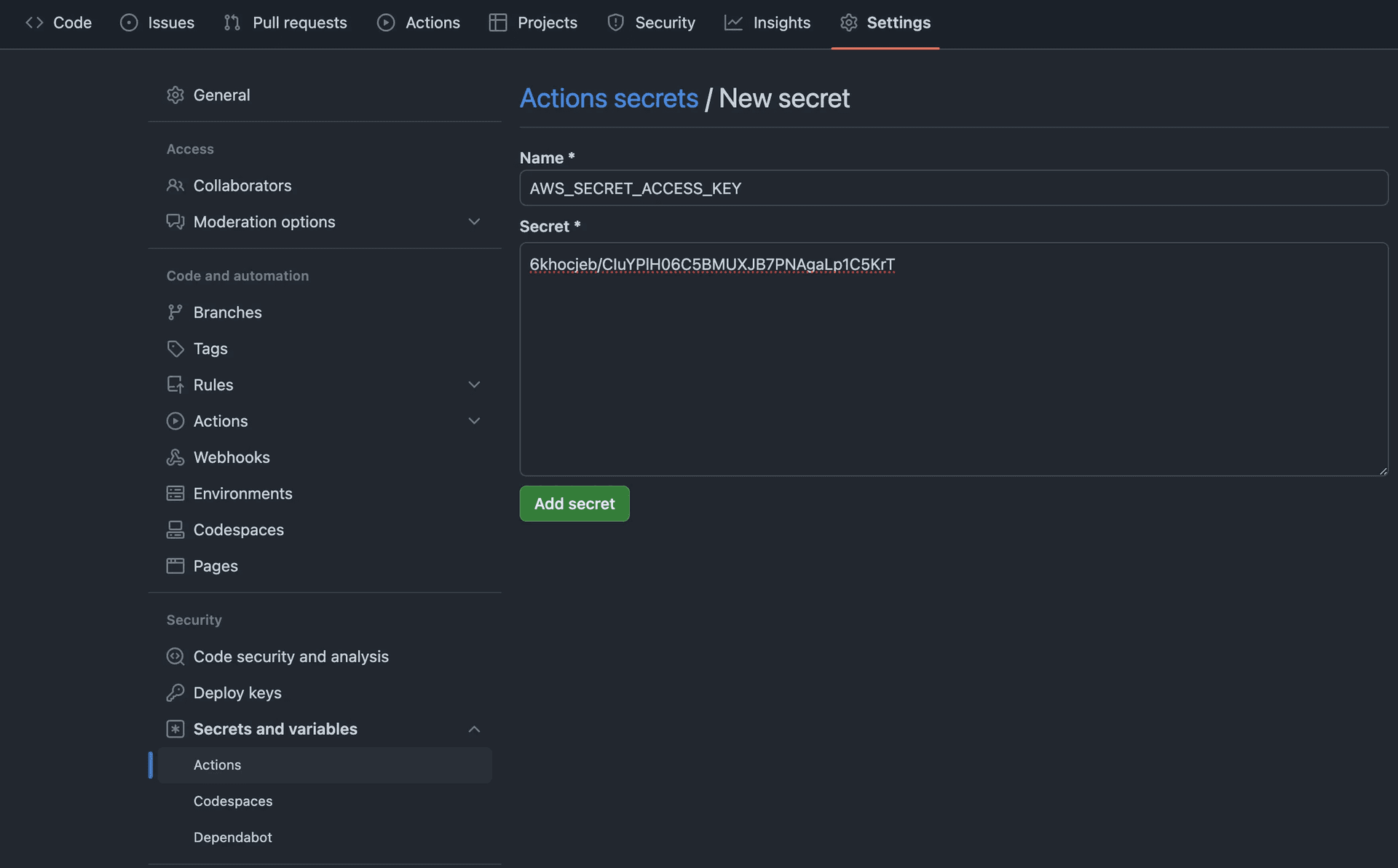Click the Webhooks icon in sidebar

[175, 457]
